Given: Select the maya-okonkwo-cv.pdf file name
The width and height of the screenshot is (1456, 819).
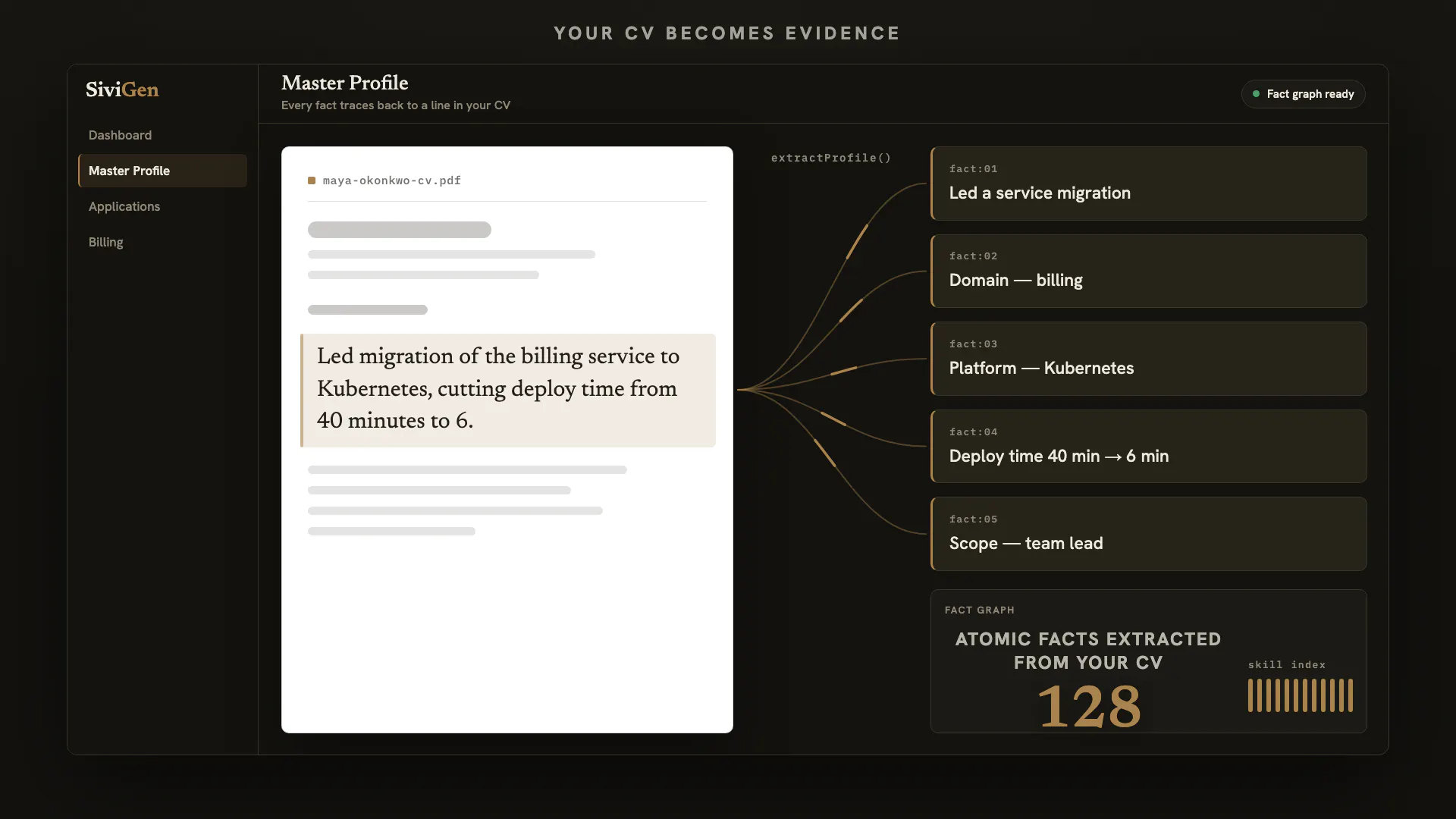Looking at the screenshot, I should [x=391, y=180].
